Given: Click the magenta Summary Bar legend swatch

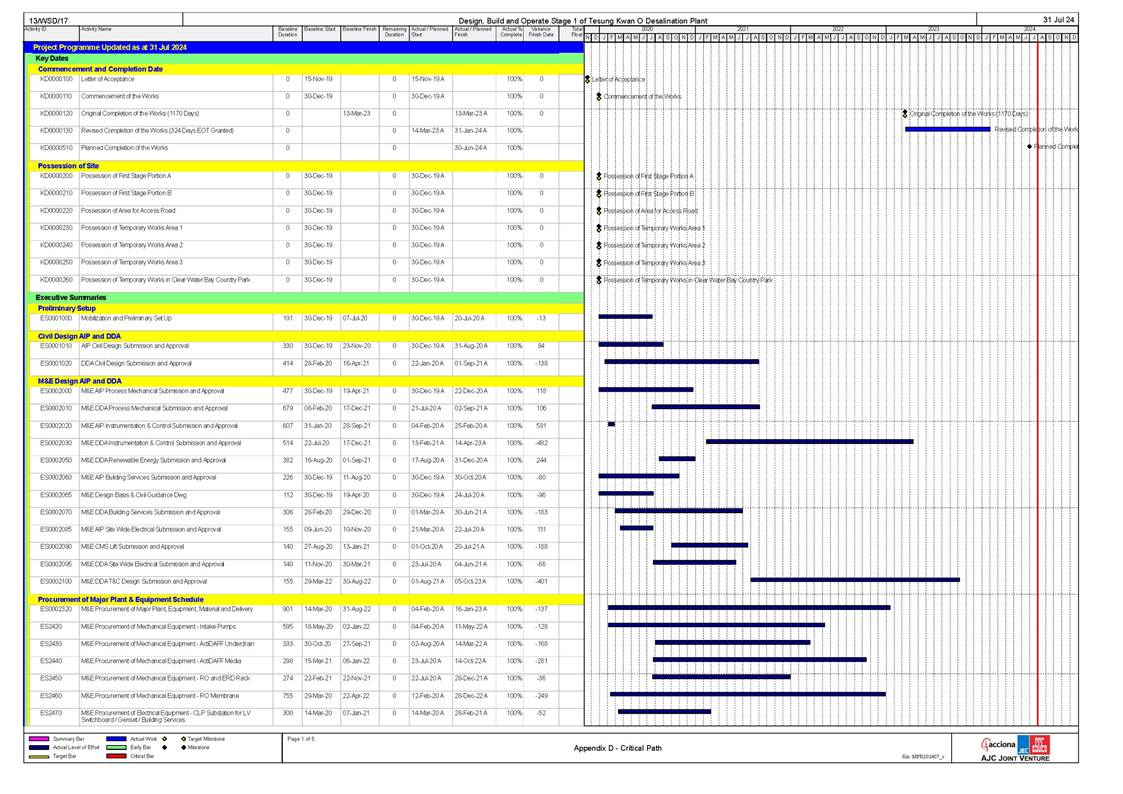Looking at the screenshot, I should (x=38, y=739).
